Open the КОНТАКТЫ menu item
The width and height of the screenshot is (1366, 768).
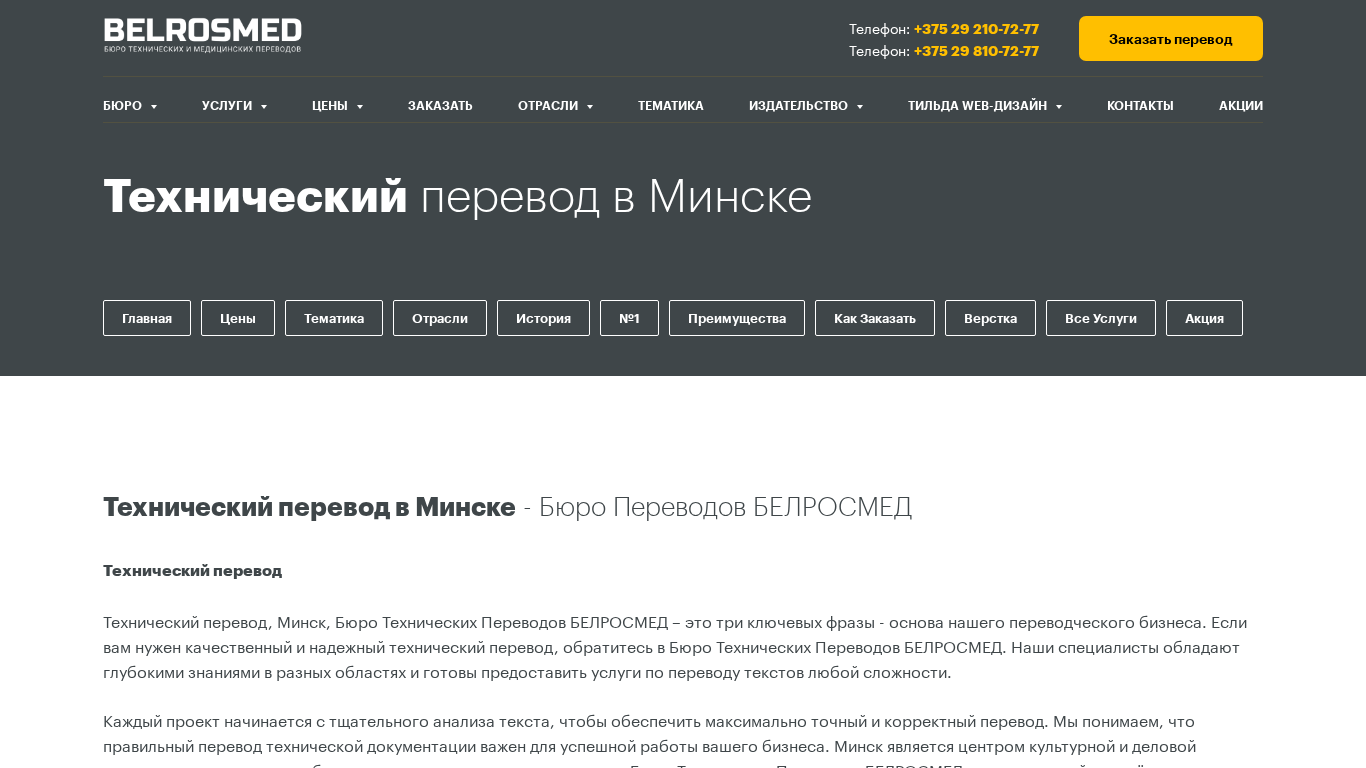point(1140,106)
